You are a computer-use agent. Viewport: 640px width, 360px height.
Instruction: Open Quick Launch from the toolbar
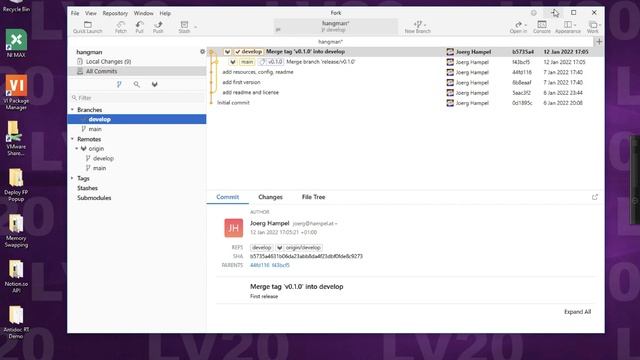87,27
